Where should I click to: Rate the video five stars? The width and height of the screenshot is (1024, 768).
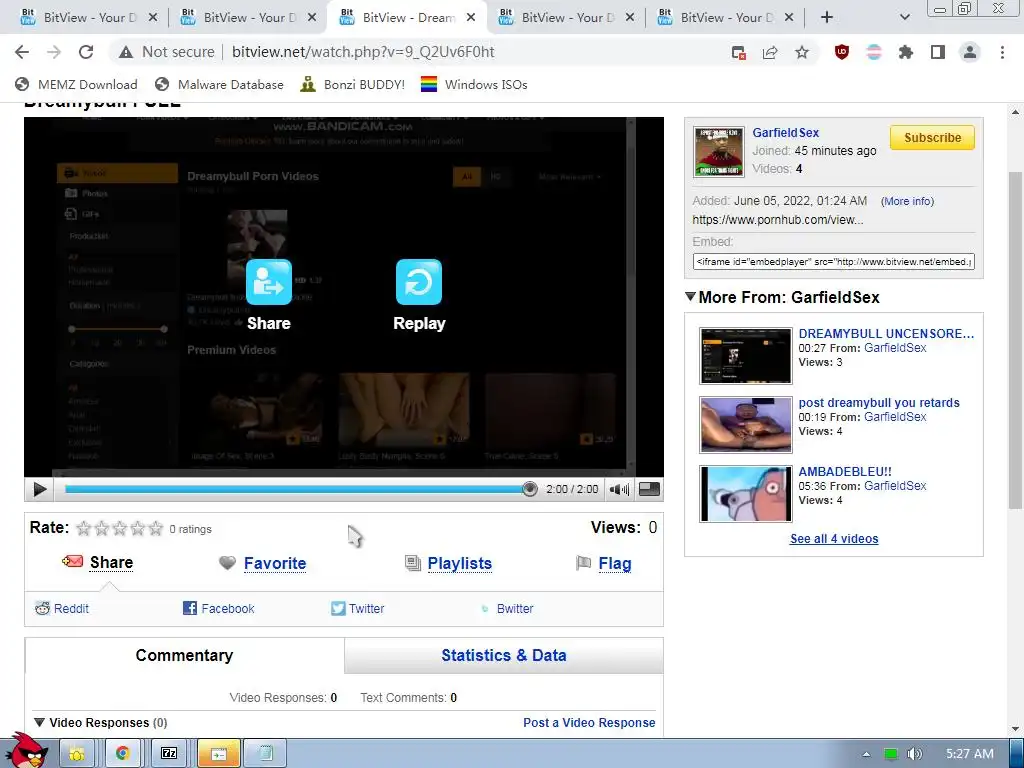tap(155, 528)
